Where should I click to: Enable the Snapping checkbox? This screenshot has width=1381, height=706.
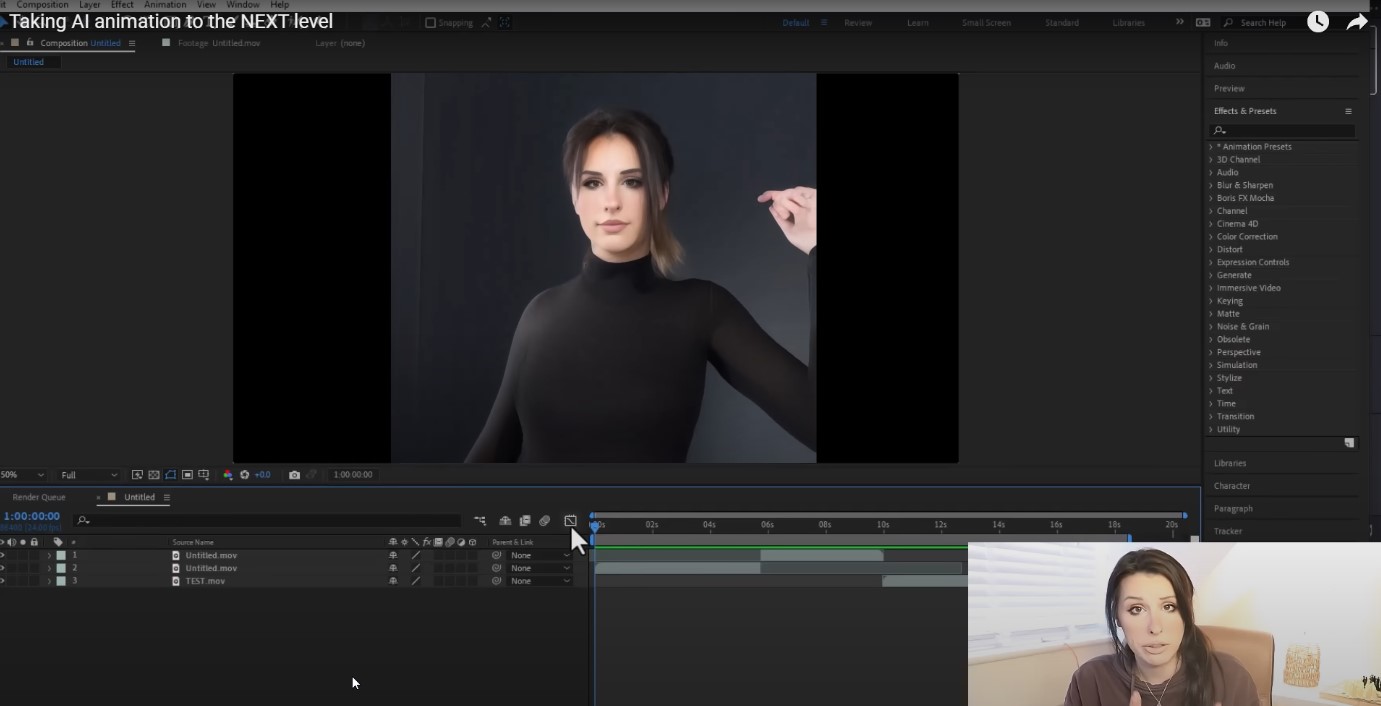click(430, 23)
